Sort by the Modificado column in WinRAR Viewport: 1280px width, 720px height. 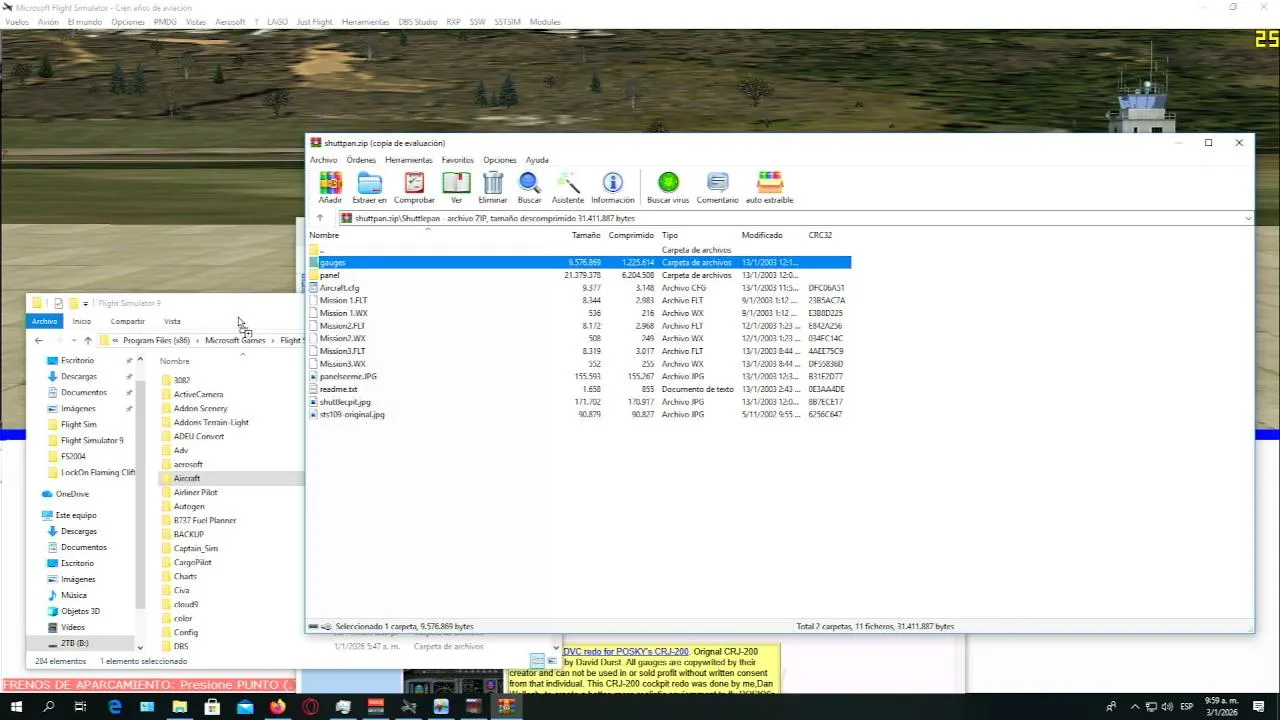pyautogui.click(x=762, y=235)
